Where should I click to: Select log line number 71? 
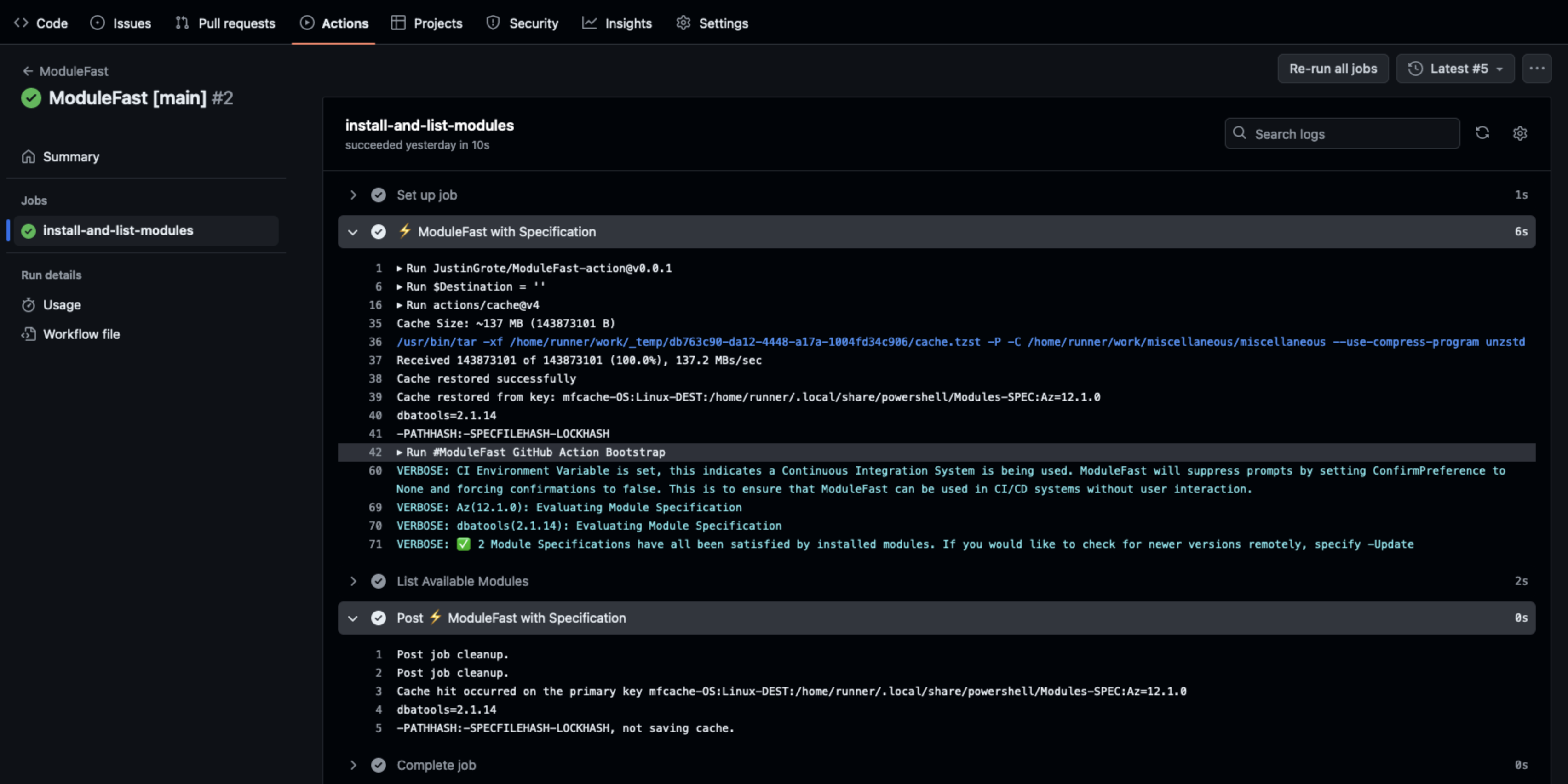(x=375, y=544)
